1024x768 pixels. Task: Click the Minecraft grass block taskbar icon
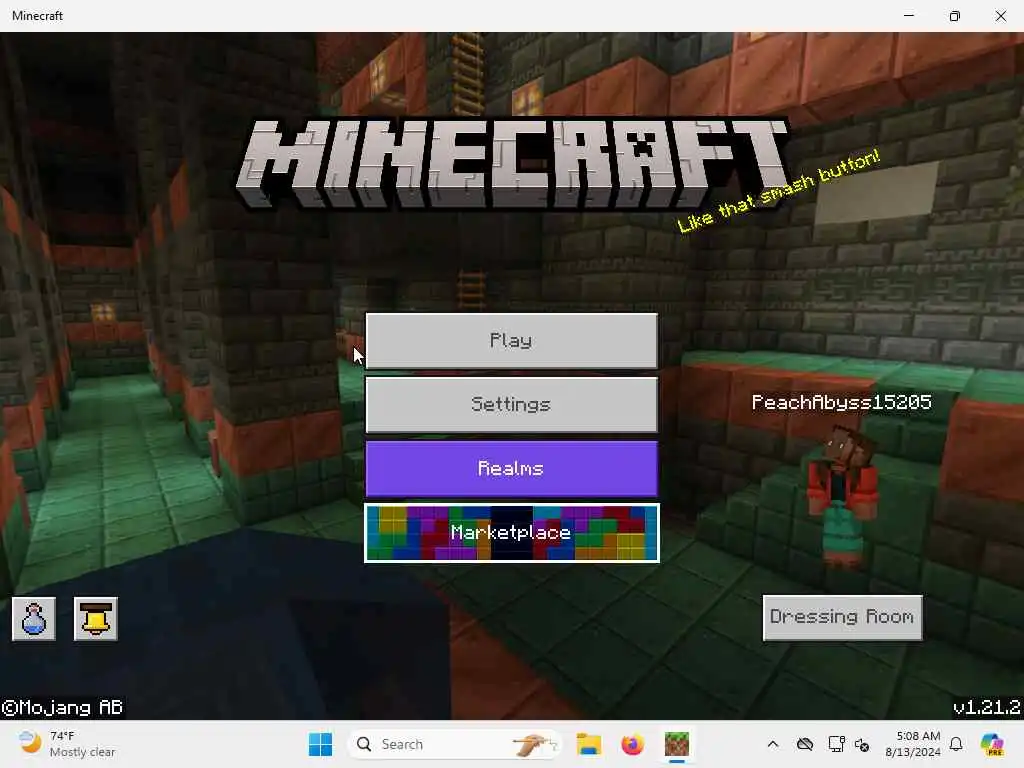point(677,744)
